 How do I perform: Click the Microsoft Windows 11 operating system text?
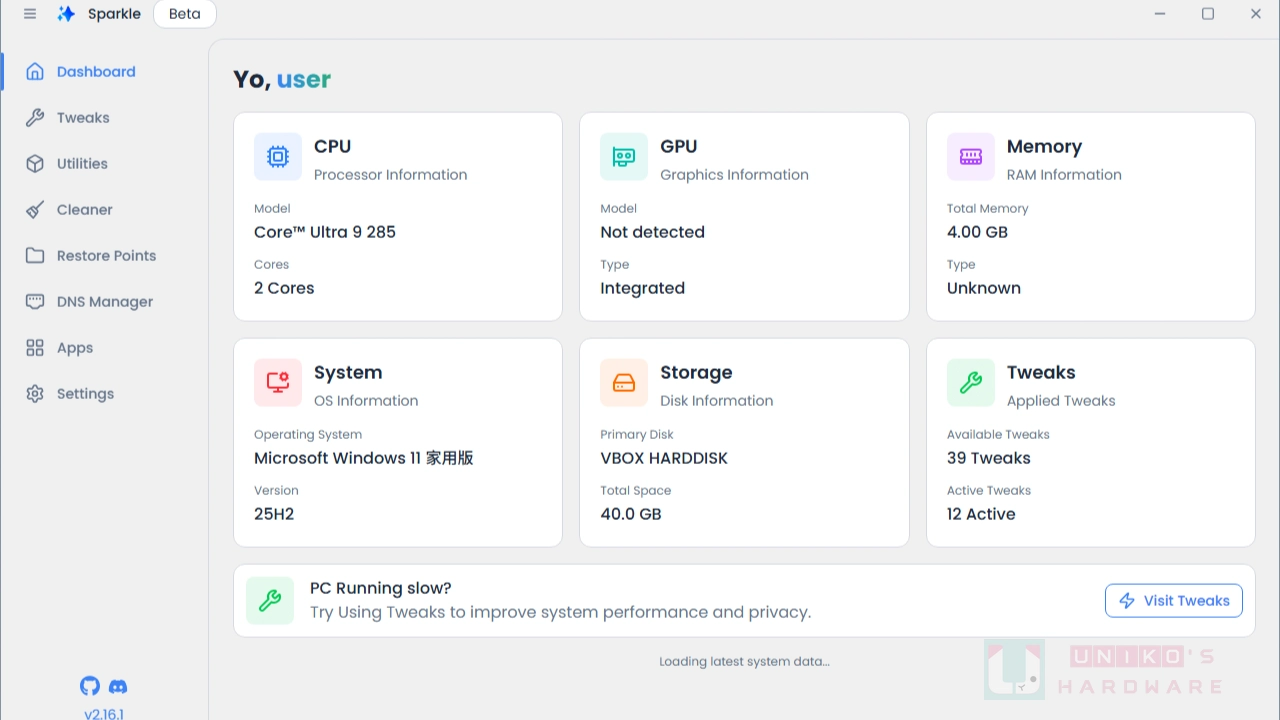click(x=364, y=458)
